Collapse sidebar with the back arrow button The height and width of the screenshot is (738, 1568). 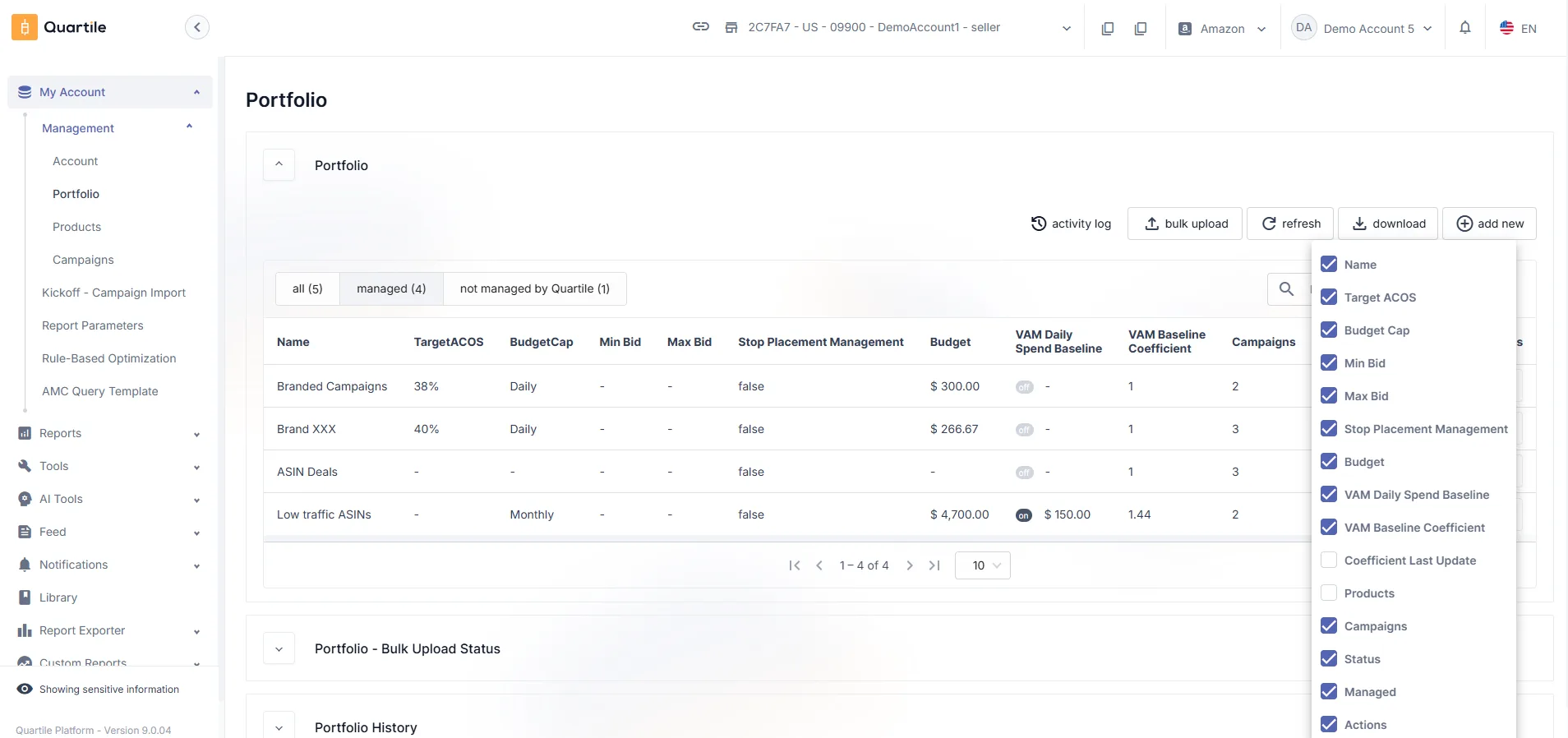(197, 27)
